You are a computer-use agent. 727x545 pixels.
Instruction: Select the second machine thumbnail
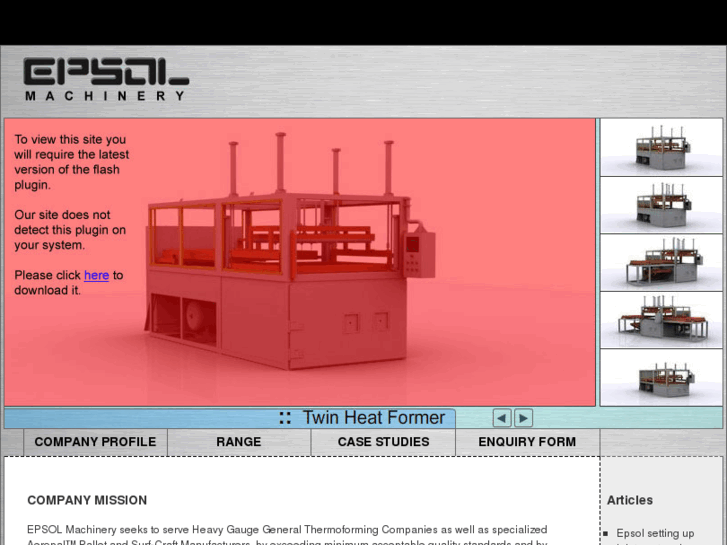tap(661, 205)
